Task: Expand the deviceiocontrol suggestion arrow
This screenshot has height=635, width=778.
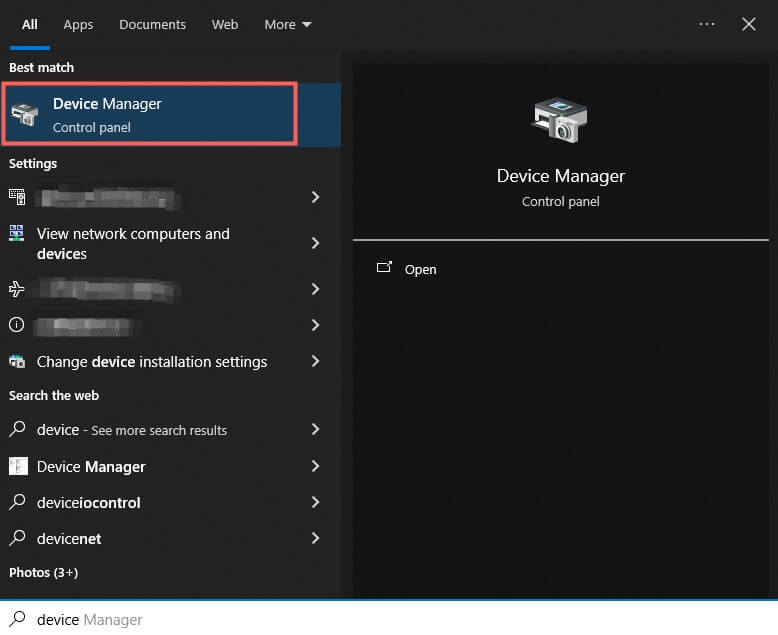Action: coord(315,502)
